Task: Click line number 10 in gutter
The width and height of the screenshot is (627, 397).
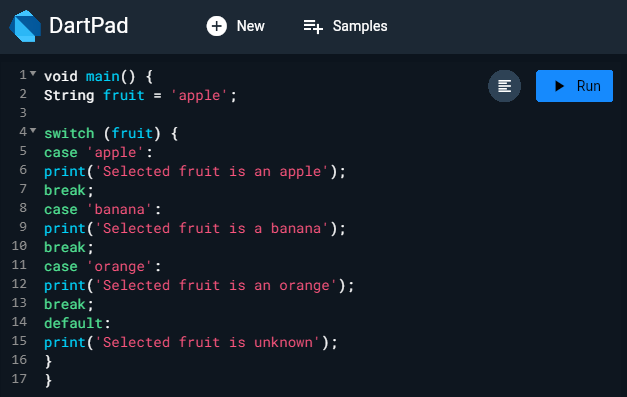Action: click(x=19, y=245)
